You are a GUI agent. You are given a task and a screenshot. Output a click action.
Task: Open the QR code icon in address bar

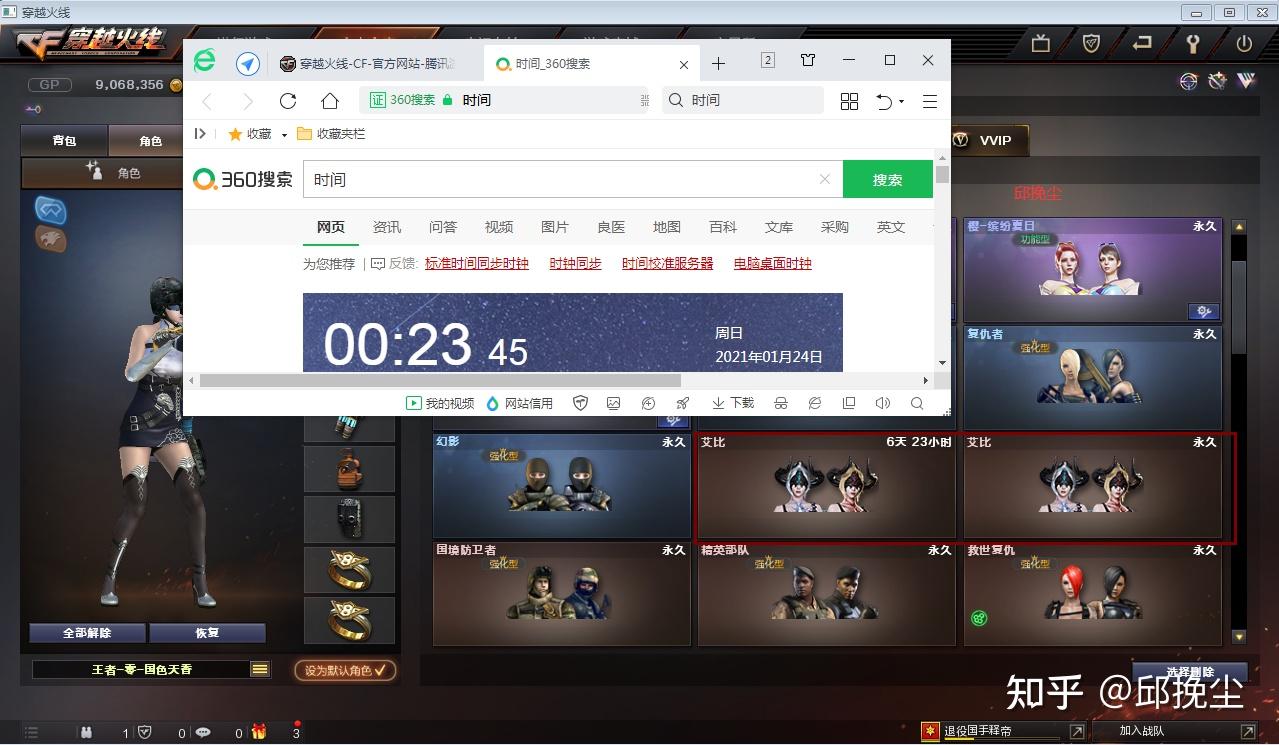pos(644,100)
